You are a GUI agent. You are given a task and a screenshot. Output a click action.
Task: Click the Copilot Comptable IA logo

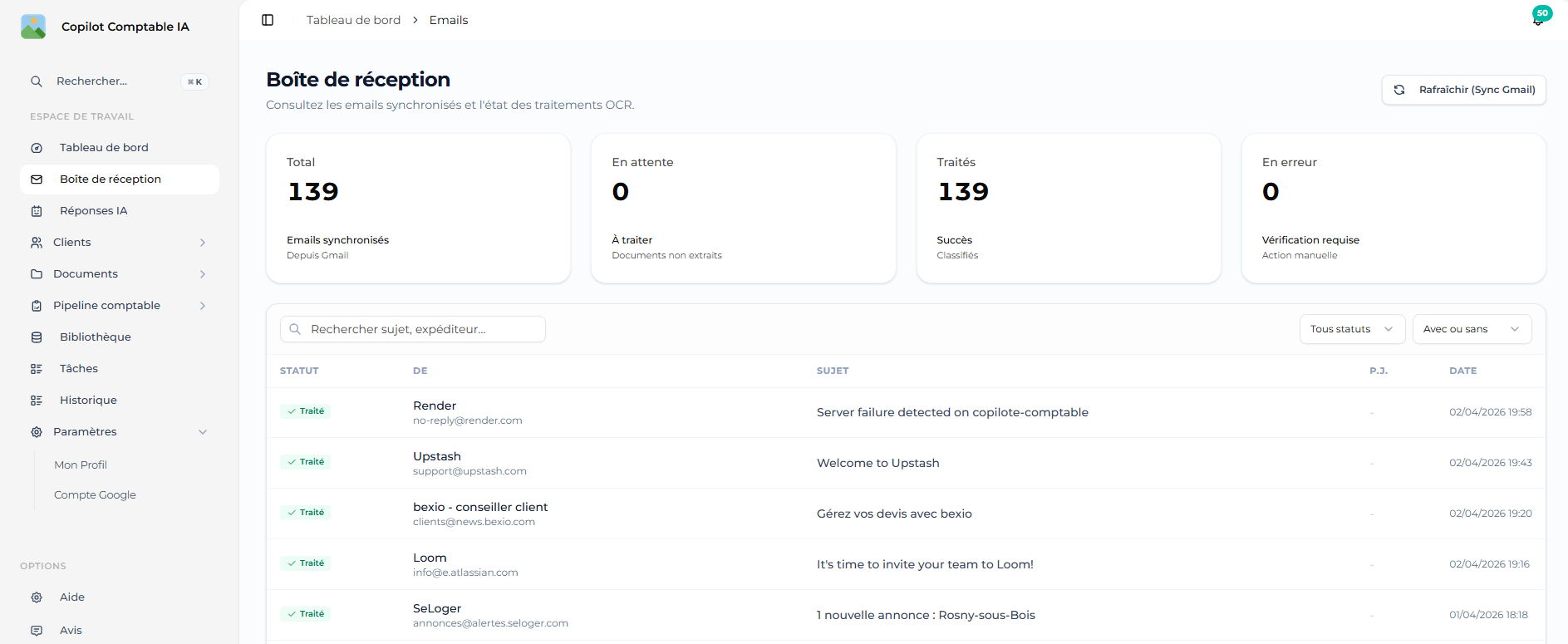[33, 27]
